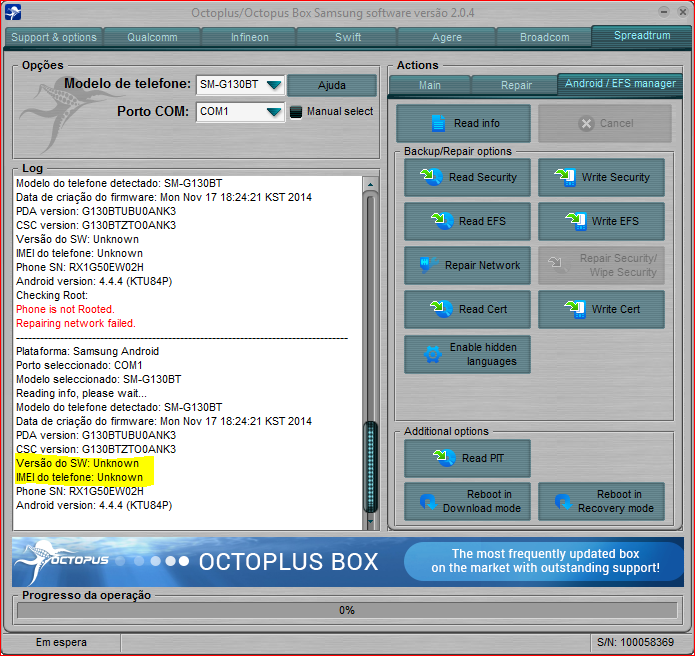Viewport: 695px width, 656px height.
Task: Open the Repair actions tab
Action: [x=516, y=85]
